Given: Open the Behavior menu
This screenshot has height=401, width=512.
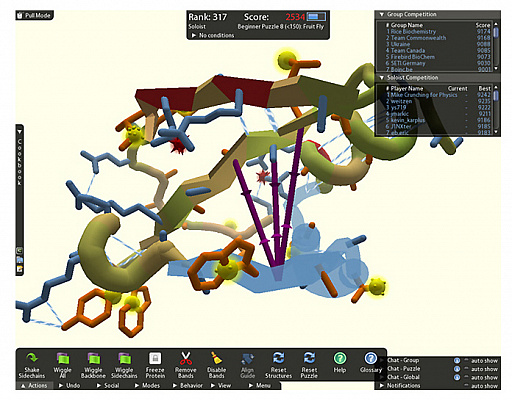Looking at the screenshot, I should point(187,386).
